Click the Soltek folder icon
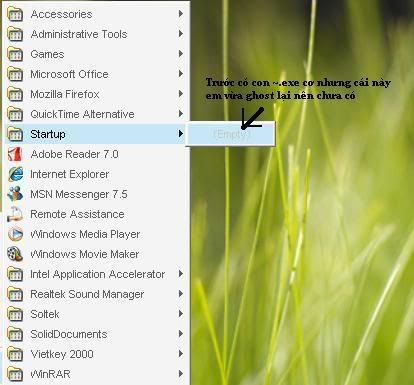 tap(15, 314)
